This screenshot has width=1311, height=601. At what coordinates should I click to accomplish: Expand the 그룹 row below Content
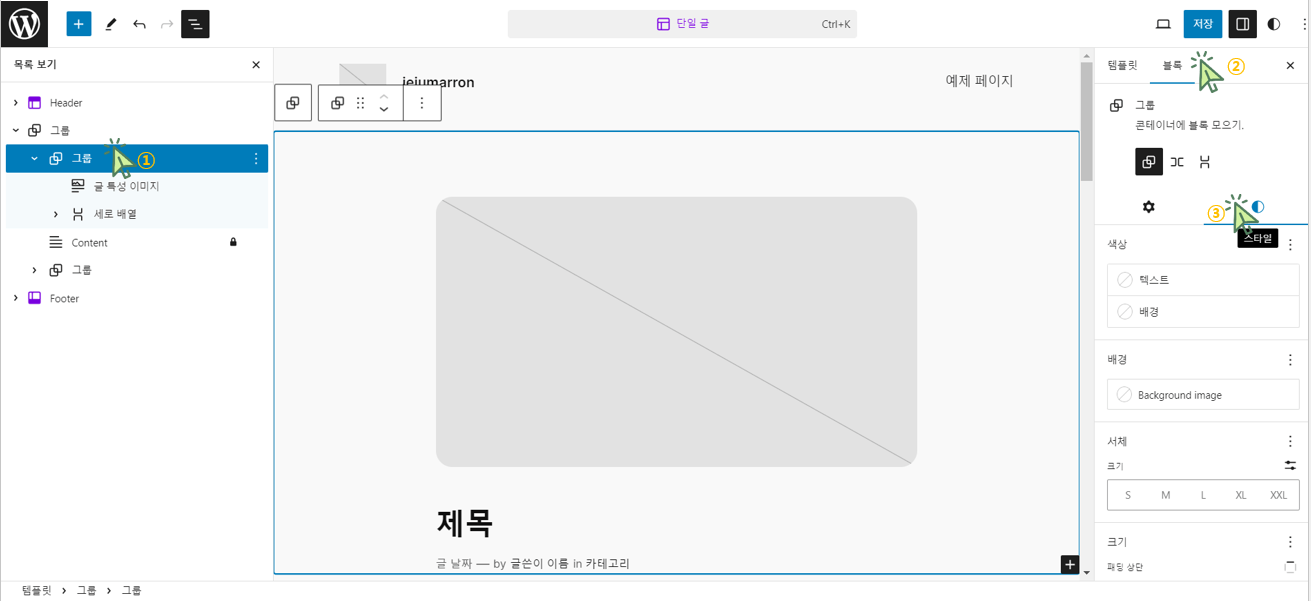tap(35, 270)
